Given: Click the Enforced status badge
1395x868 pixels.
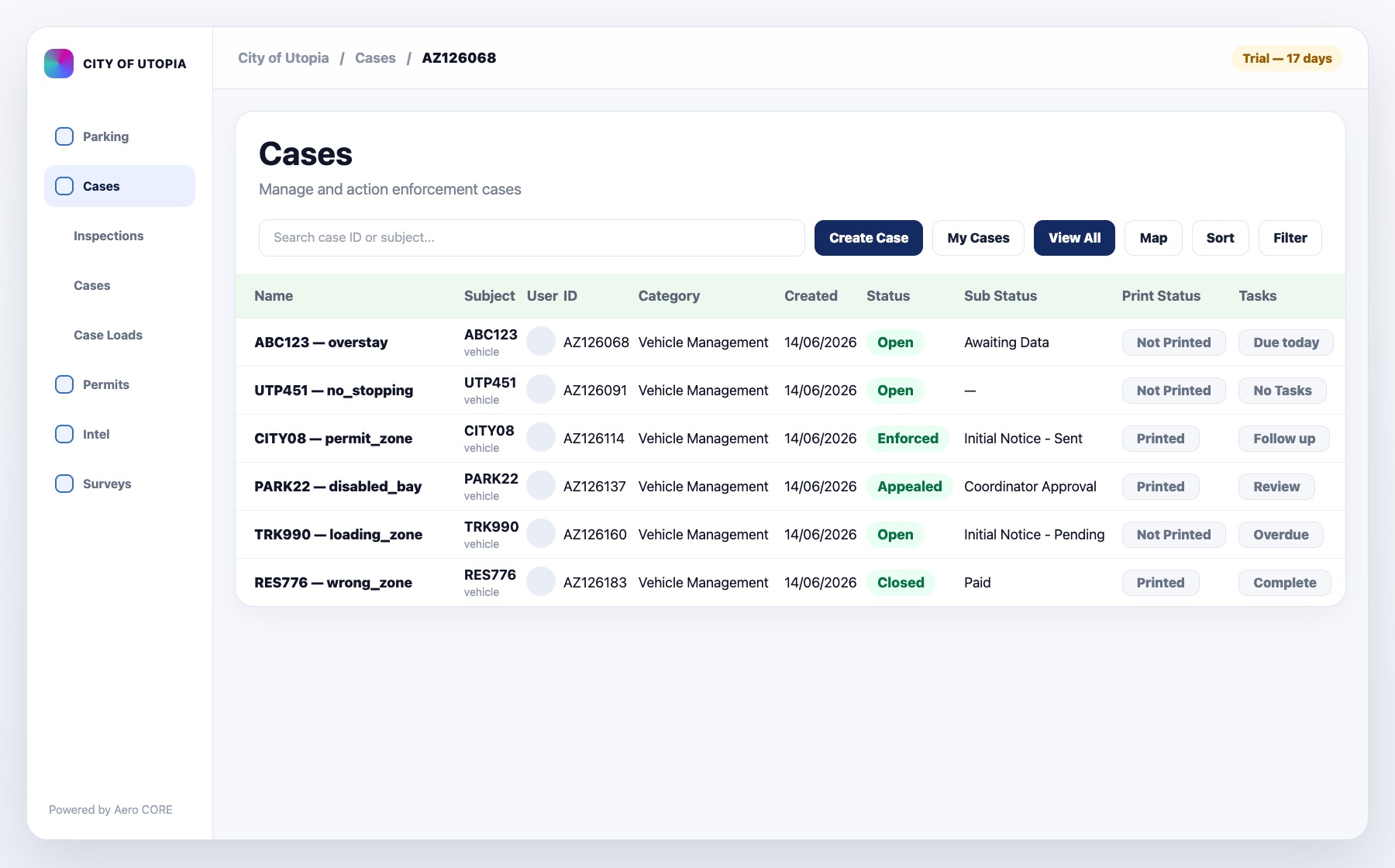Looking at the screenshot, I should [x=908, y=439].
